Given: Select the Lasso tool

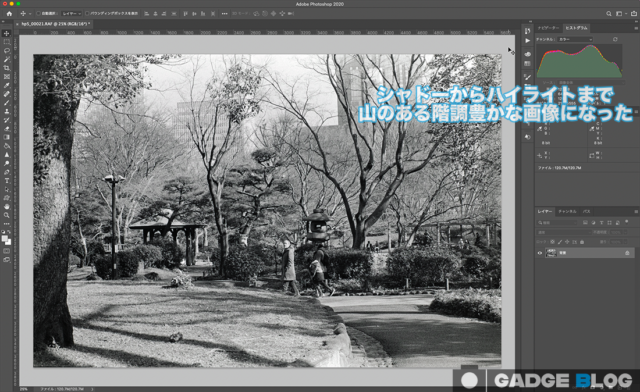Looking at the screenshot, I should point(7,51).
